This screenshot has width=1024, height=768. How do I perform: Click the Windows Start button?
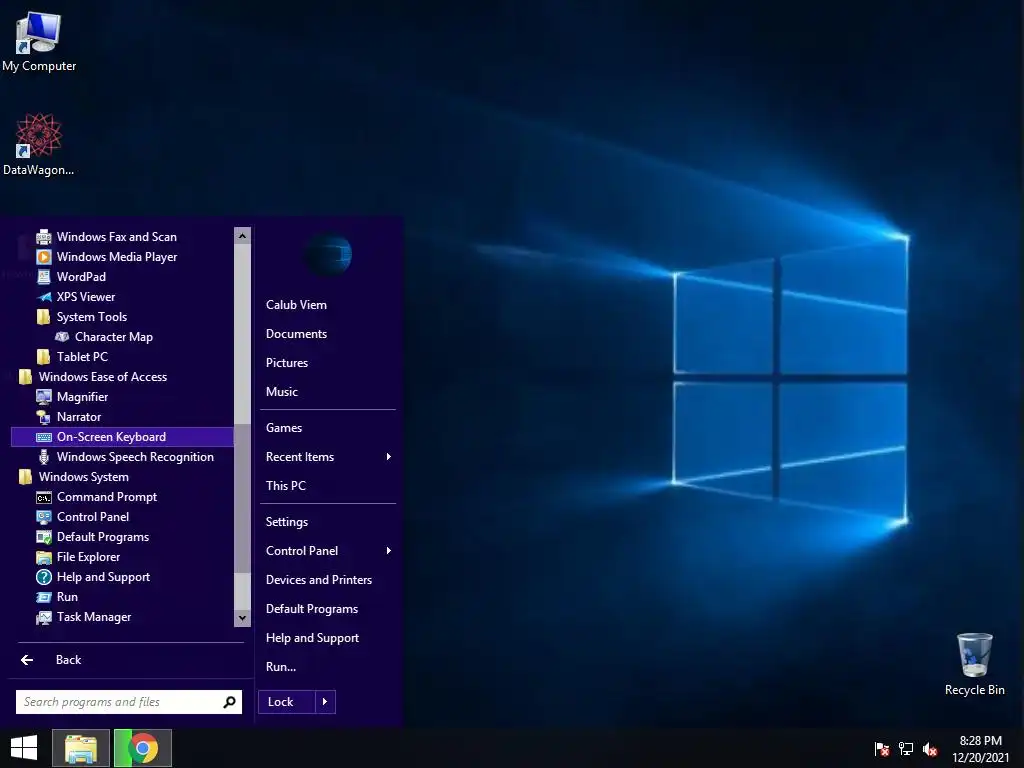click(x=24, y=748)
